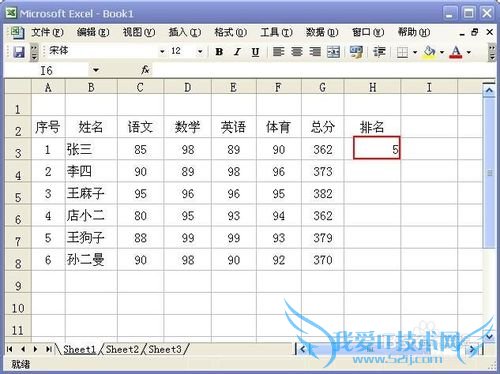The image size is (500, 374).
Task: Minimize the workbook window
Action: (462, 33)
